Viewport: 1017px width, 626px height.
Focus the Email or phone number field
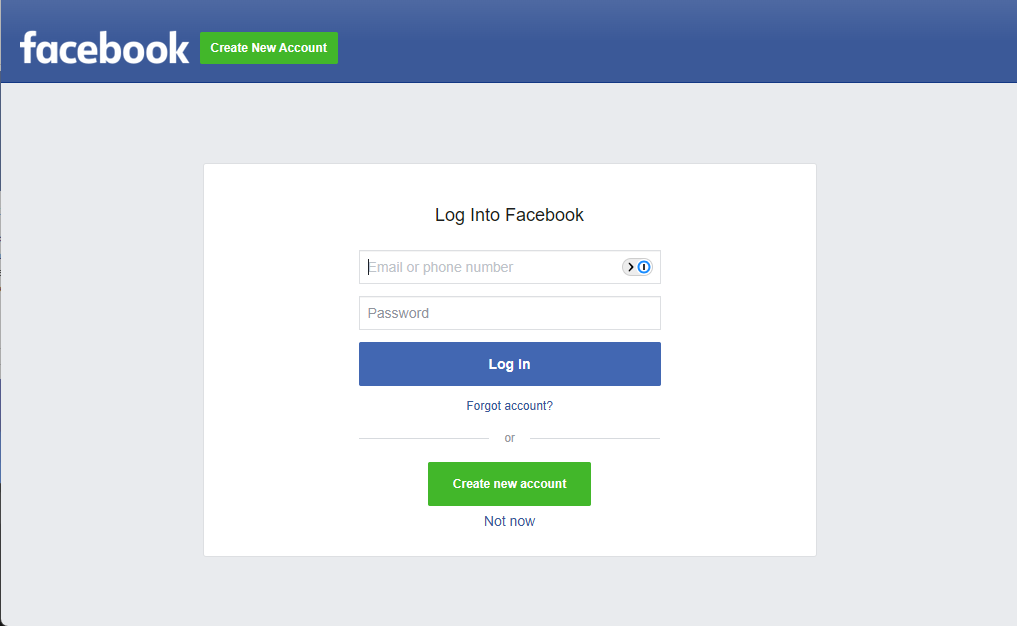click(510, 267)
